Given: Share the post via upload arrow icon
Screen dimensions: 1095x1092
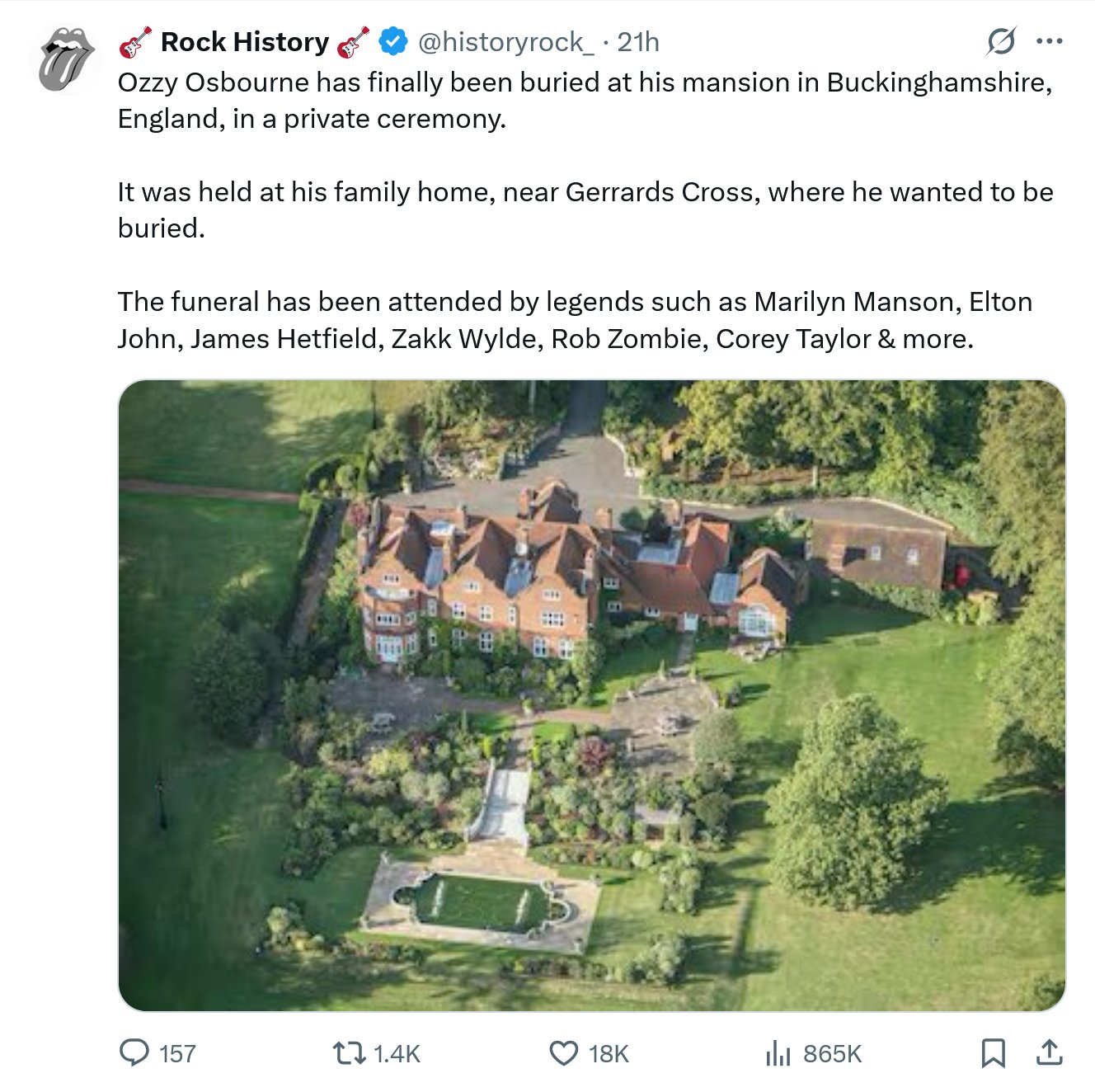Looking at the screenshot, I should [1049, 1053].
